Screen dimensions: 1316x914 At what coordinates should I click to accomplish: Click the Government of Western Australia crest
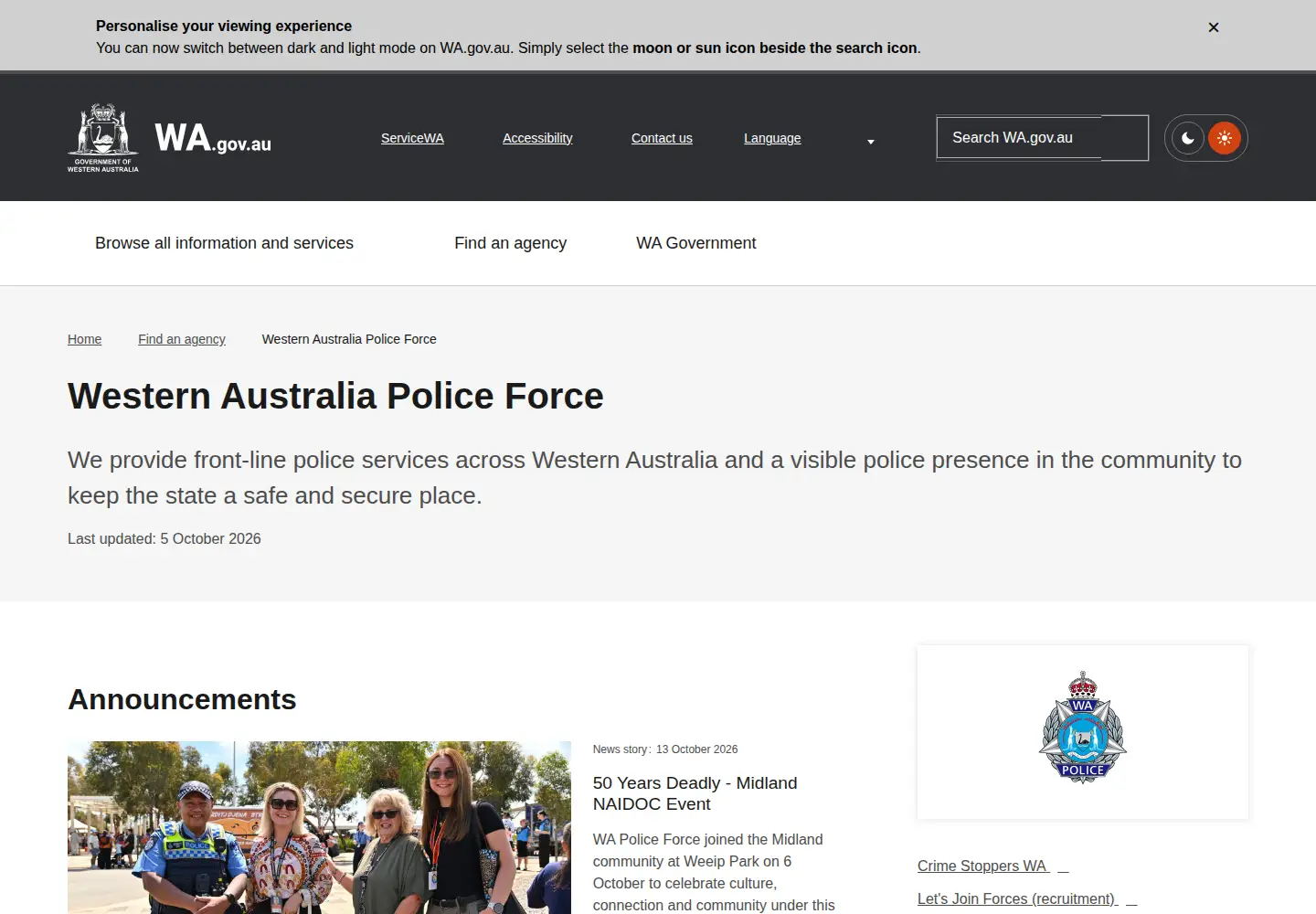pyautogui.click(x=103, y=138)
